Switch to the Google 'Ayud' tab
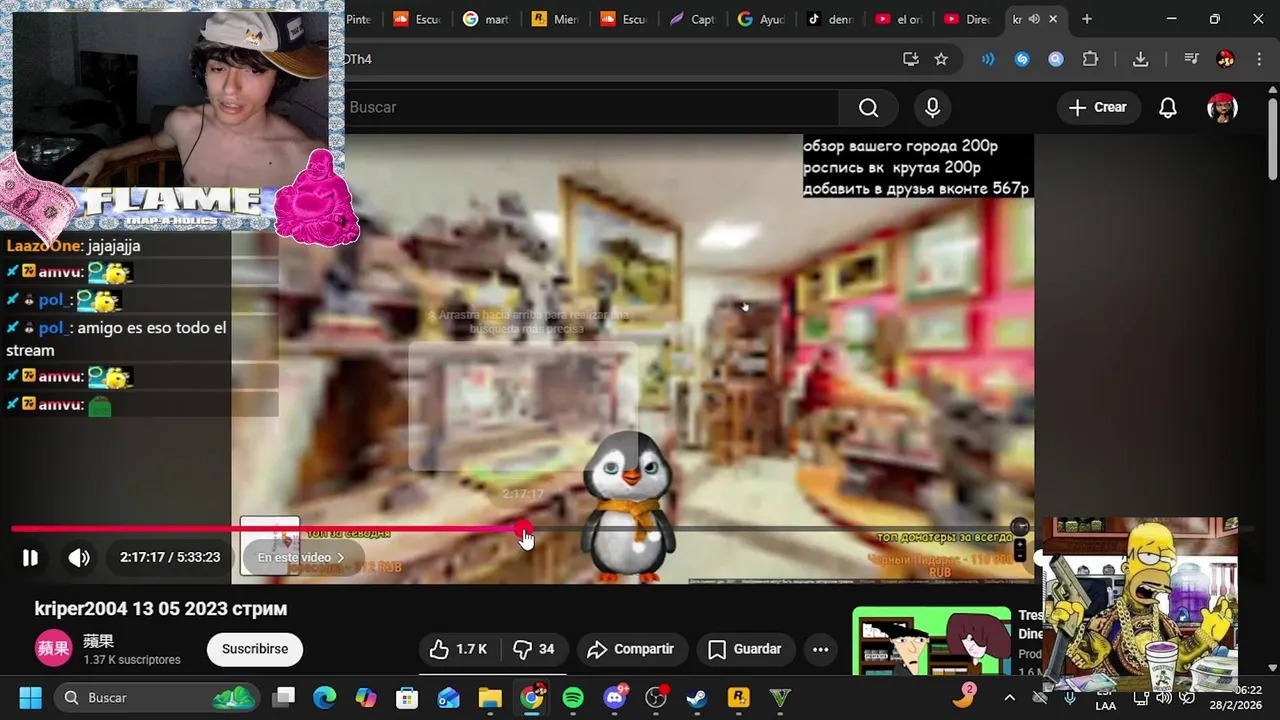This screenshot has width=1280, height=720. point(761,19)
